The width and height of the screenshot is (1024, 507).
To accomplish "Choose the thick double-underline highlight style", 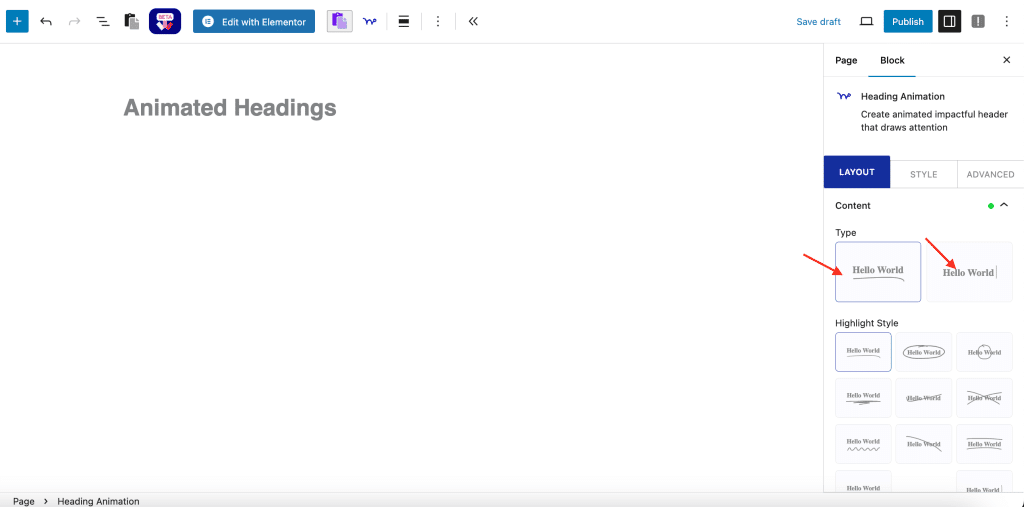I will (863, 398).
